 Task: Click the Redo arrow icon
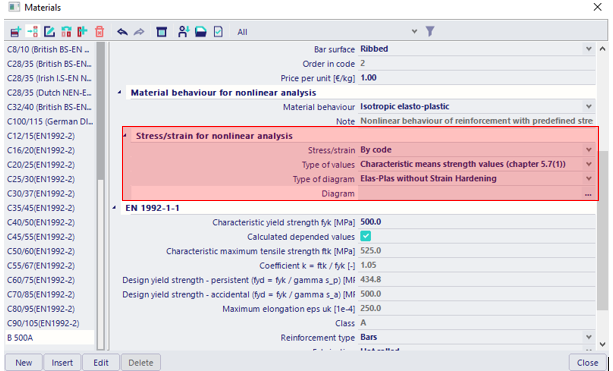click(x=139, y=32)
